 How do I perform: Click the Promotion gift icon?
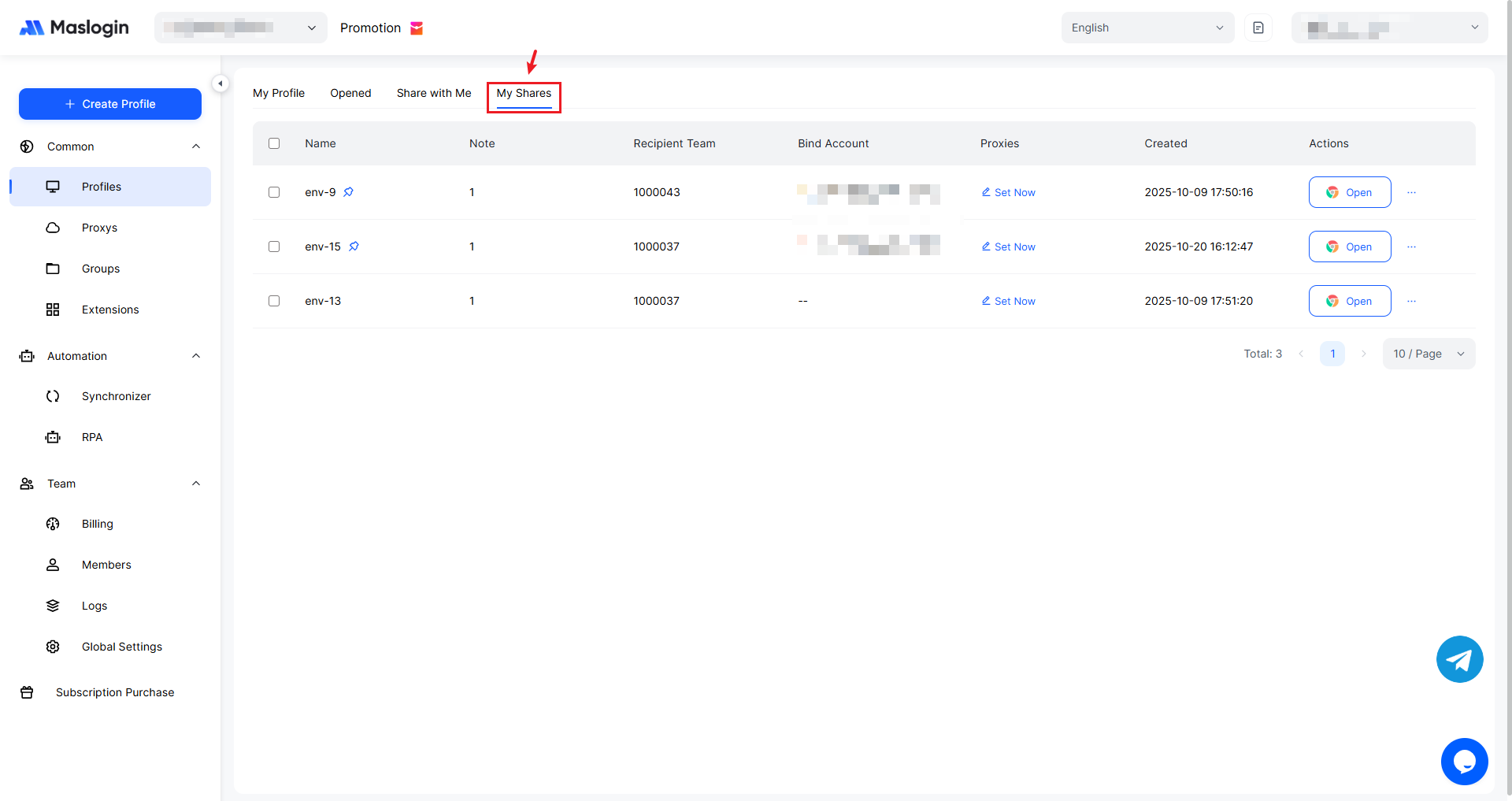[x=417, y=28]
